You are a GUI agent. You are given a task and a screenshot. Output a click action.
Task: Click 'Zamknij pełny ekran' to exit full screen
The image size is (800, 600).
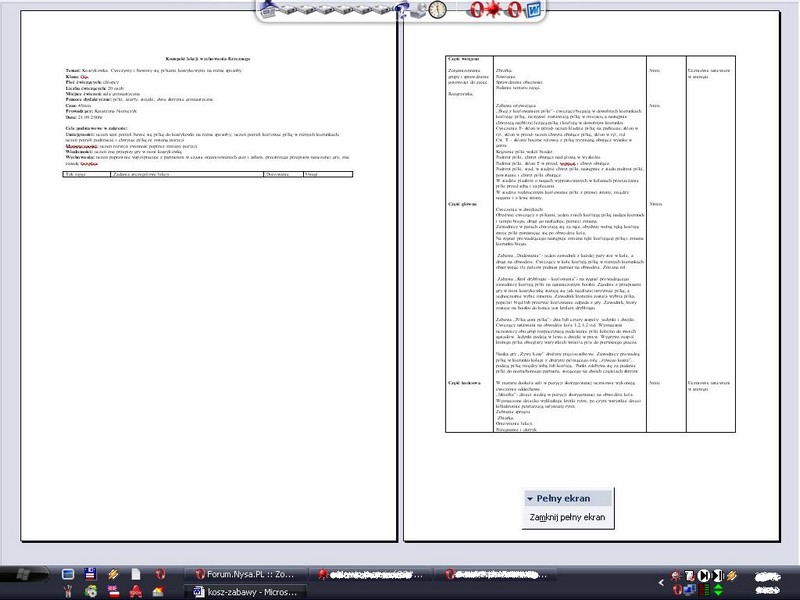point(567,518)
